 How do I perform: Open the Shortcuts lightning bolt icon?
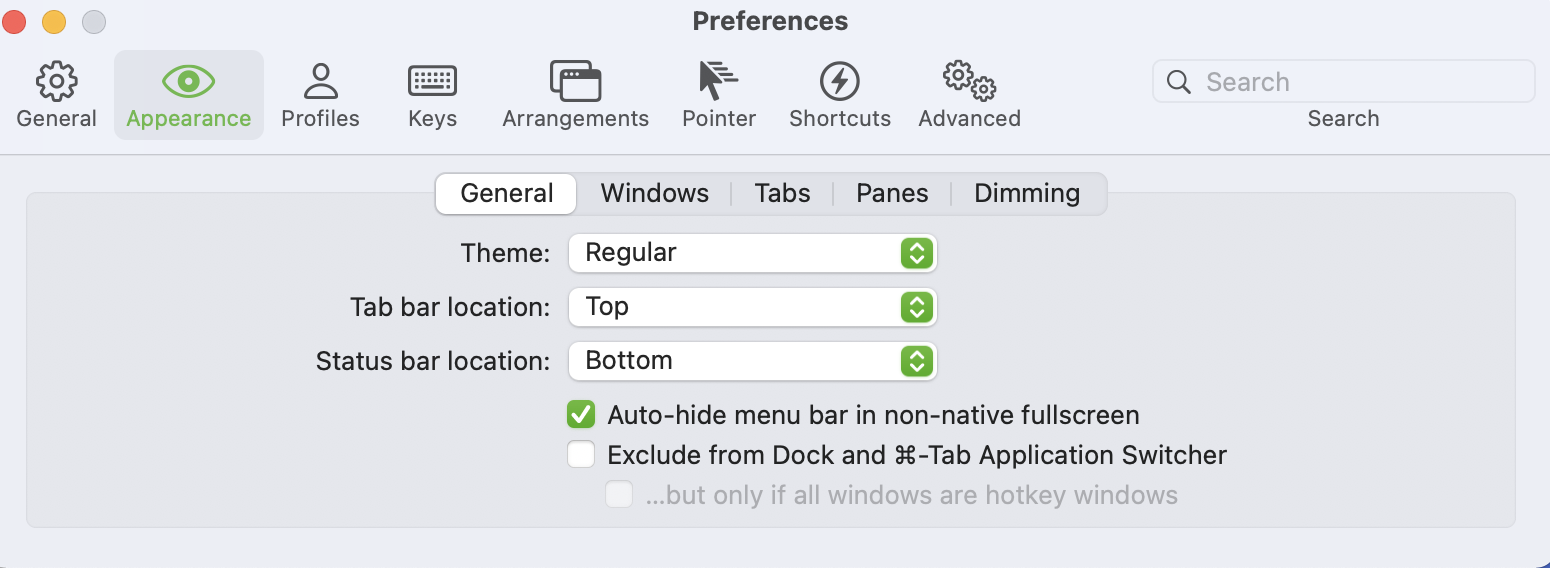pyautogui.click(x=839, y=82)
